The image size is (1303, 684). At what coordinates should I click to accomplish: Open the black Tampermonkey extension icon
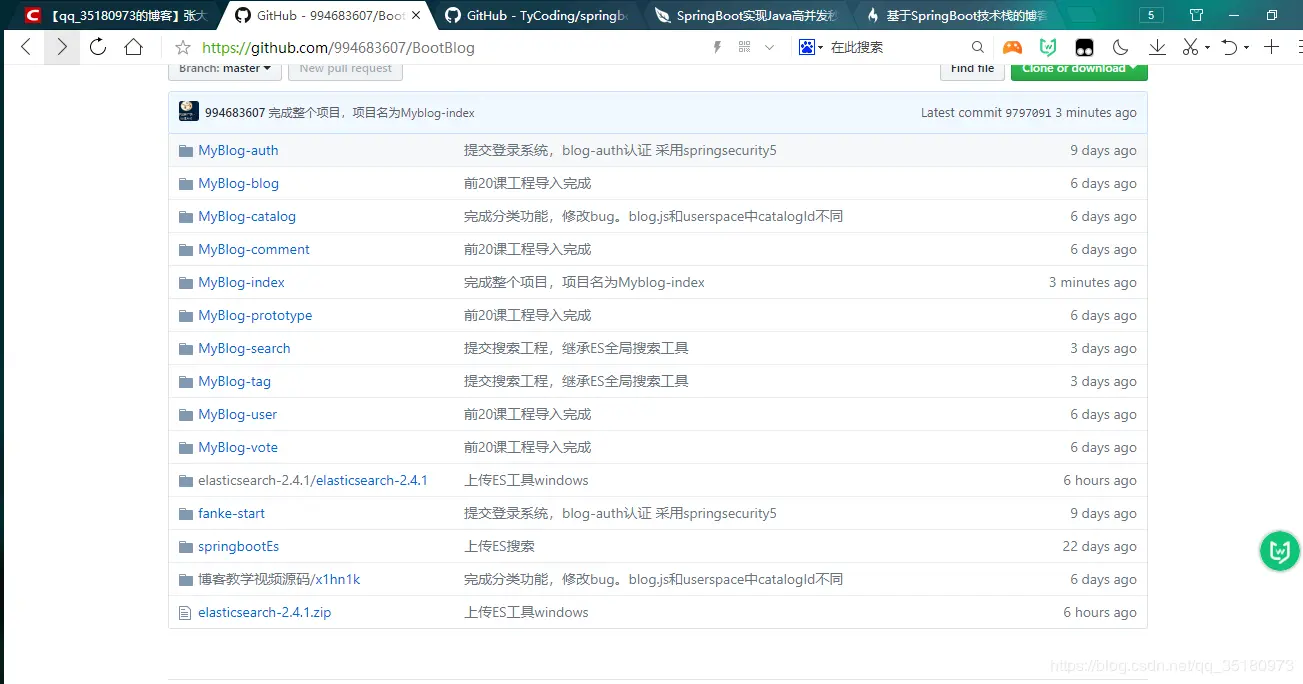(1084, 47)
